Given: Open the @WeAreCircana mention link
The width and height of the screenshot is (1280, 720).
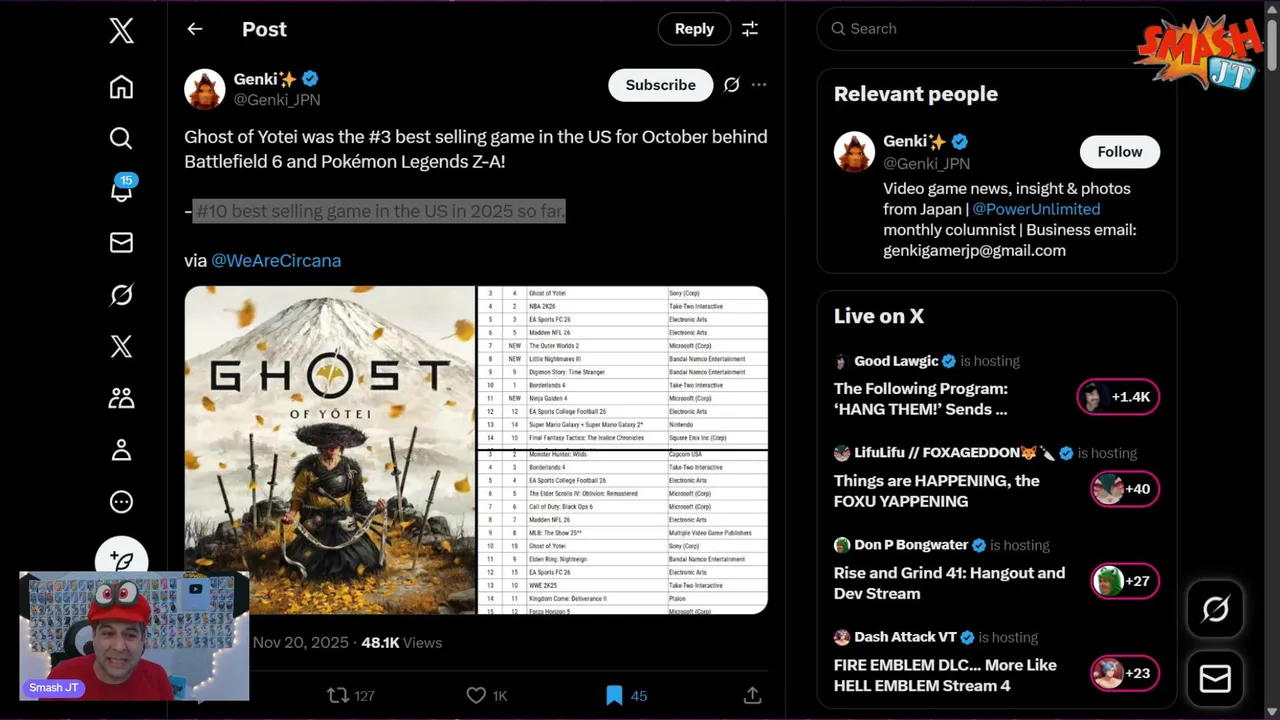Looking at the screenshot, I should [276, 260].
